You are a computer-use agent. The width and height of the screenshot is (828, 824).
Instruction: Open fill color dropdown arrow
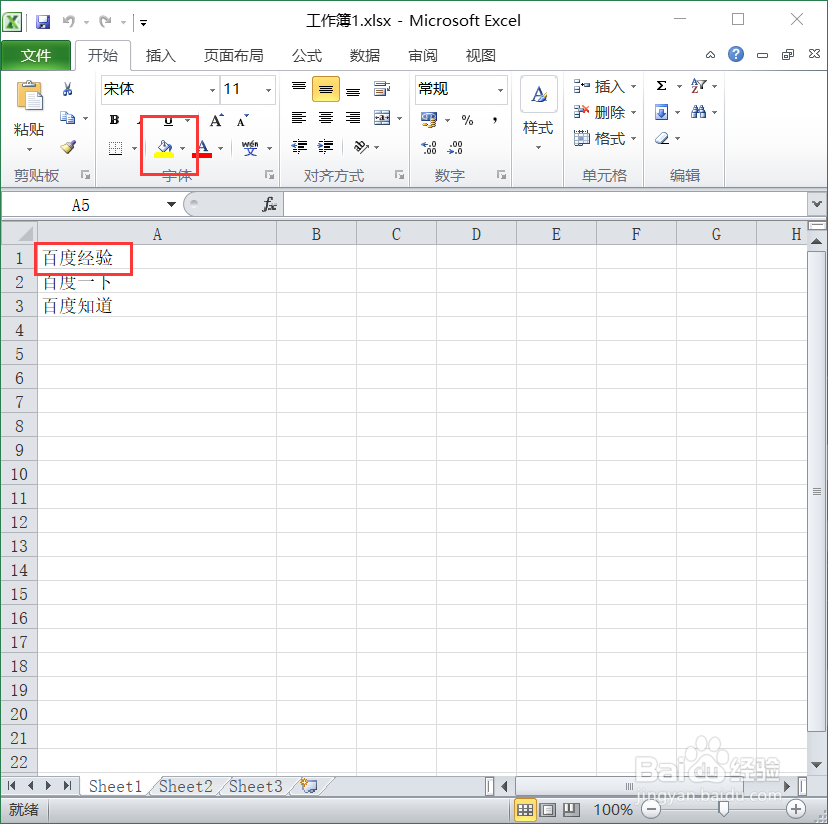tap(183, 148)
